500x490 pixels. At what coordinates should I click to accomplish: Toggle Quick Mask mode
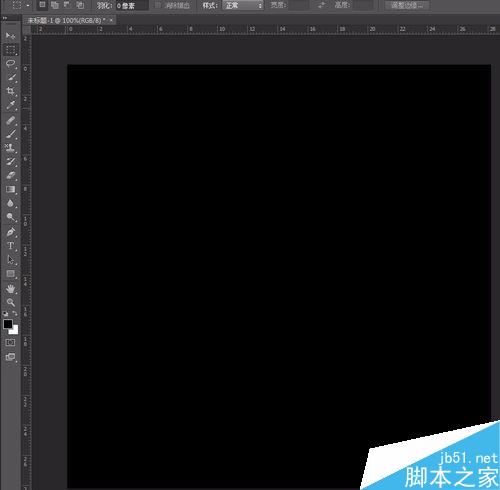(x=10, y=343)
